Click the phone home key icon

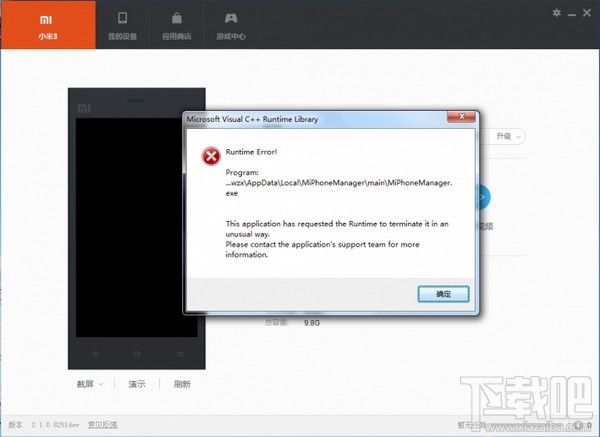tap(137, 354)
